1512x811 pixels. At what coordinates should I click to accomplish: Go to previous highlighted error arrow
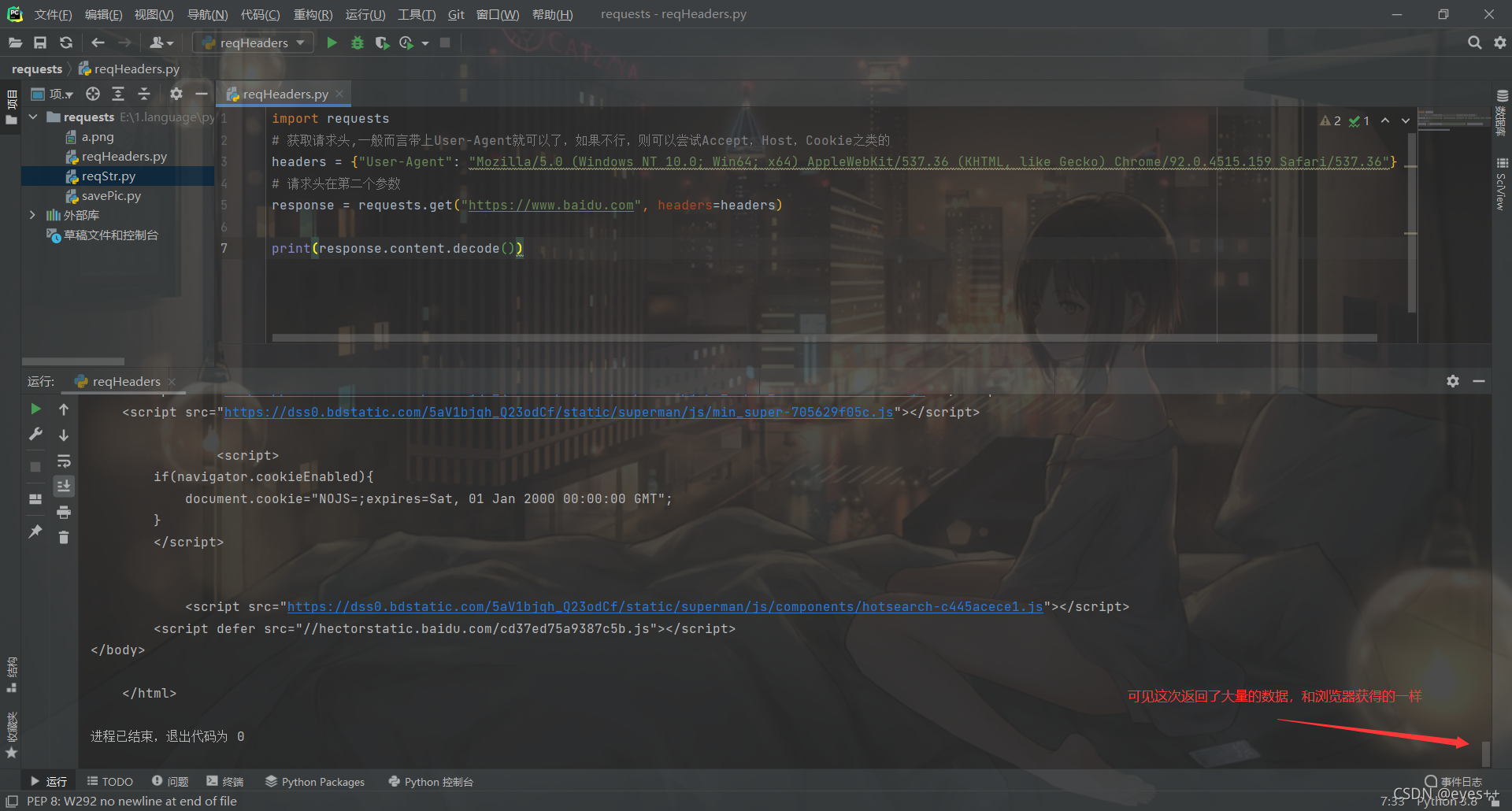[1385, 120]
